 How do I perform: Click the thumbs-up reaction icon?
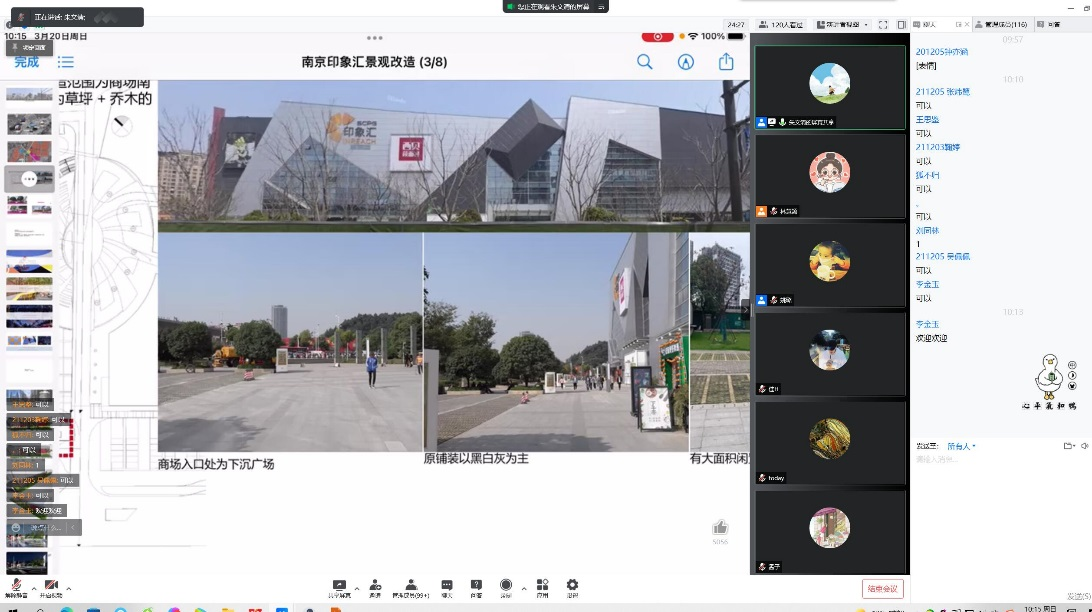point(720,528)
